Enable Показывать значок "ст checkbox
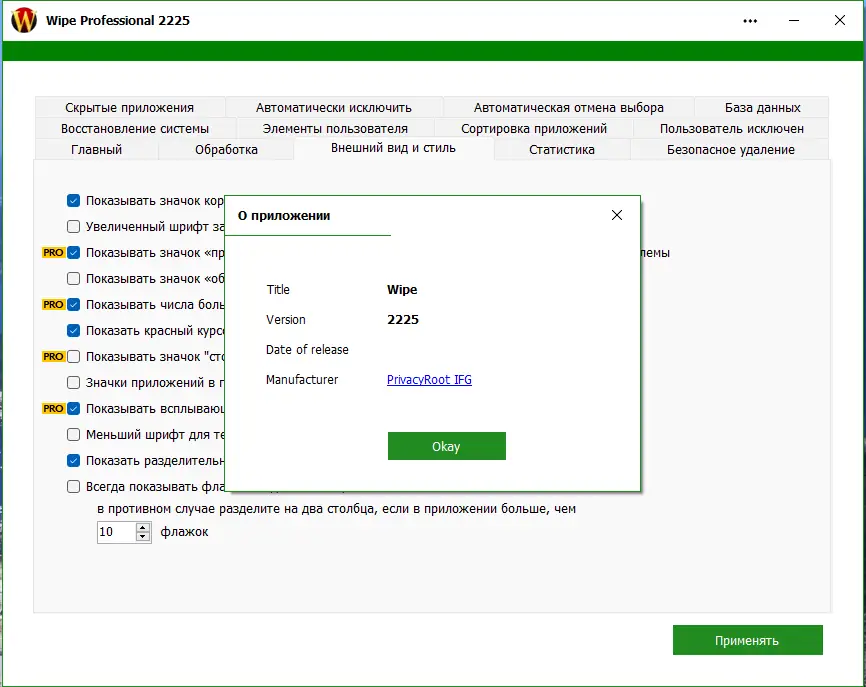Image resolution: width=866 pixels, height=687 pixels. (73, 356)
